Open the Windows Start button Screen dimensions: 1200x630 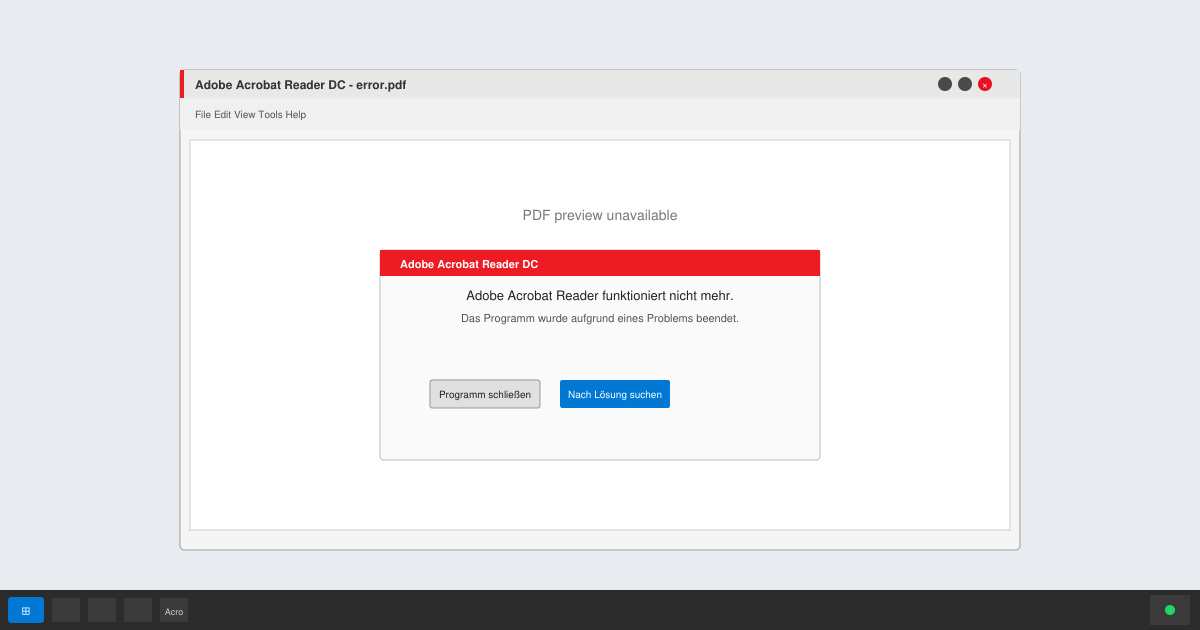26,610
